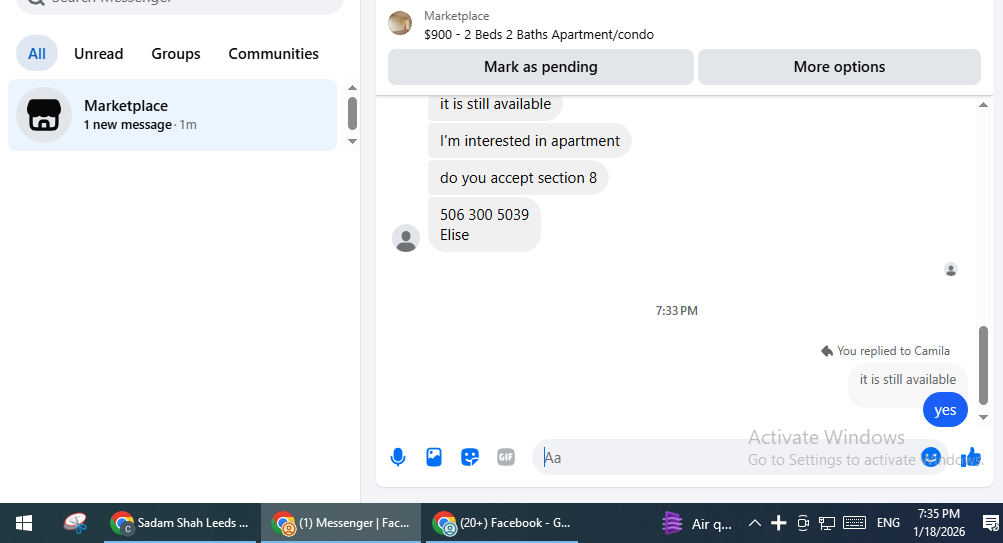Click the Marketplace storefront icon in chat list
The width and height of the screenshot is (1003, 543).
[x=43, y=115]
